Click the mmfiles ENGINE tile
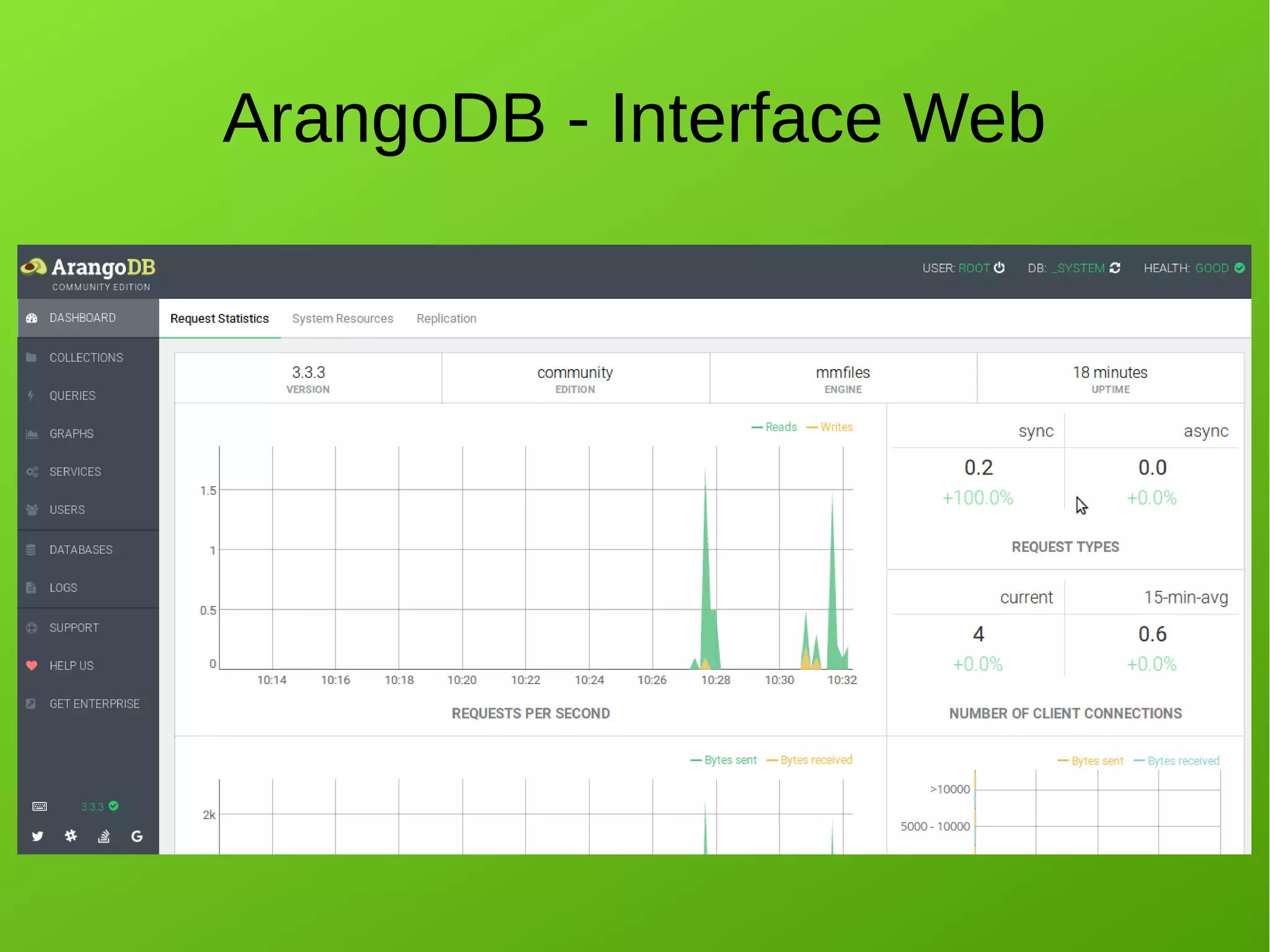The image size is (1270, 952). click(x=843, y=378)
